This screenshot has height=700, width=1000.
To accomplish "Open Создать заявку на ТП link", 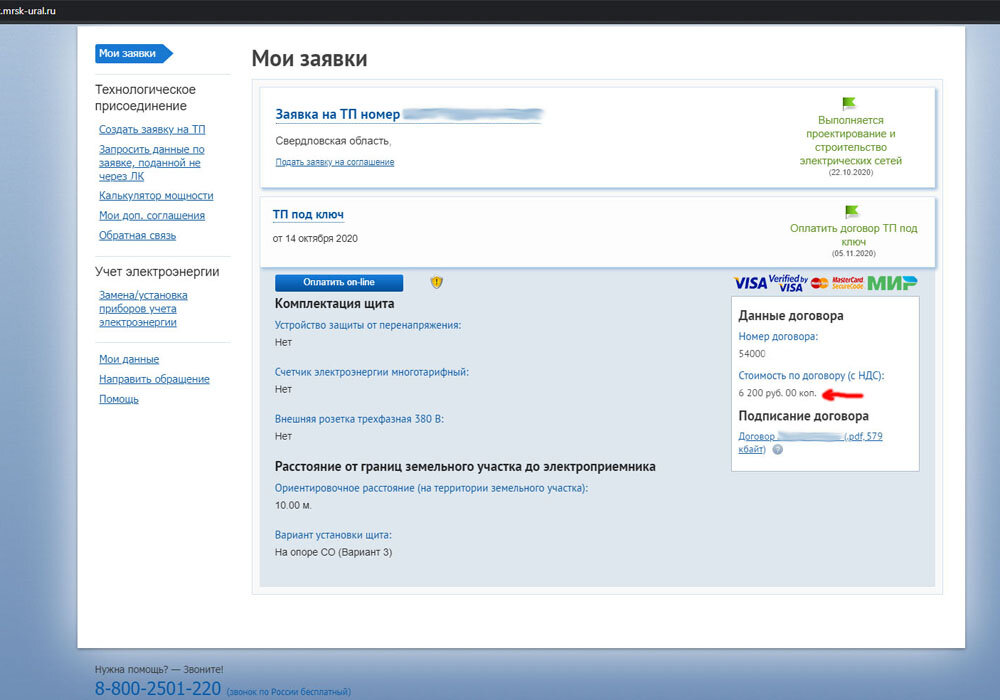I will pyautogui.click(x=152, y=129).
